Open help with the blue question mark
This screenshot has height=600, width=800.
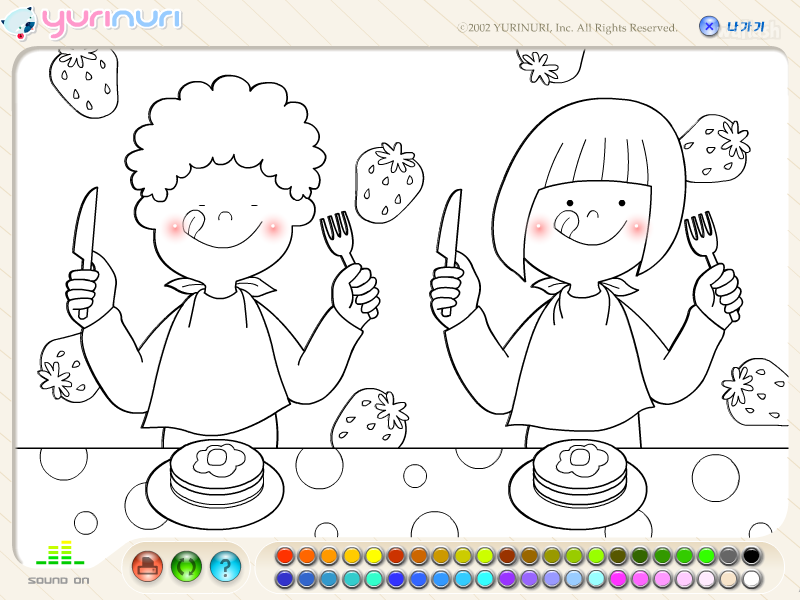click(225, 566)
